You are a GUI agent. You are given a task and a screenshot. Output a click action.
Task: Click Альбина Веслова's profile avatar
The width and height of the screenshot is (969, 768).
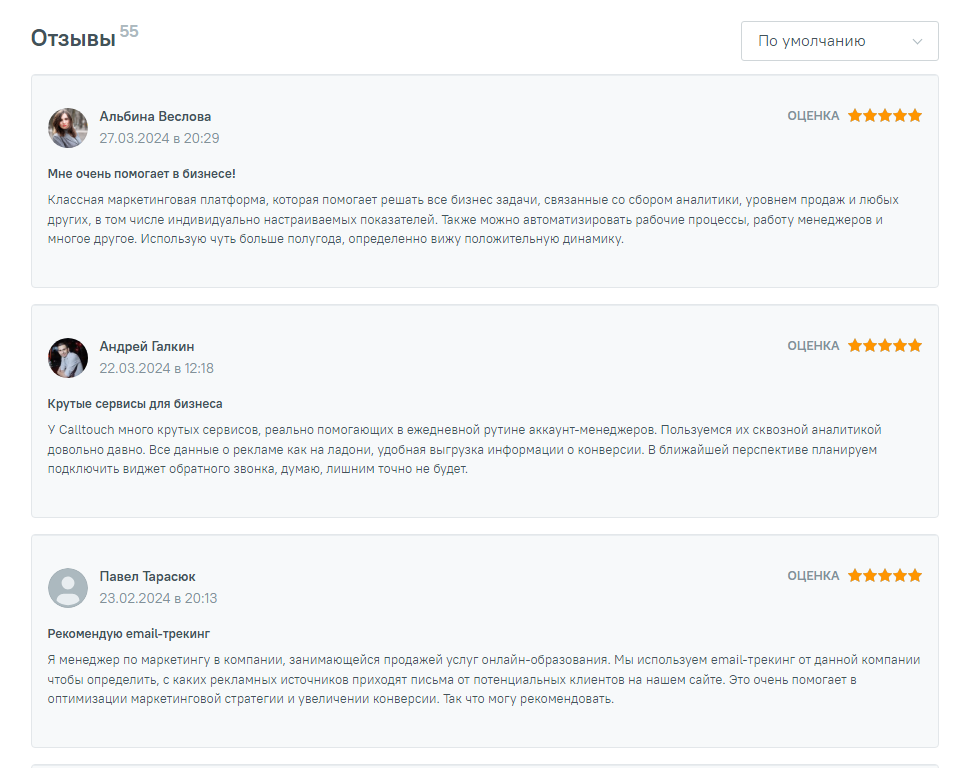point(68,127)
